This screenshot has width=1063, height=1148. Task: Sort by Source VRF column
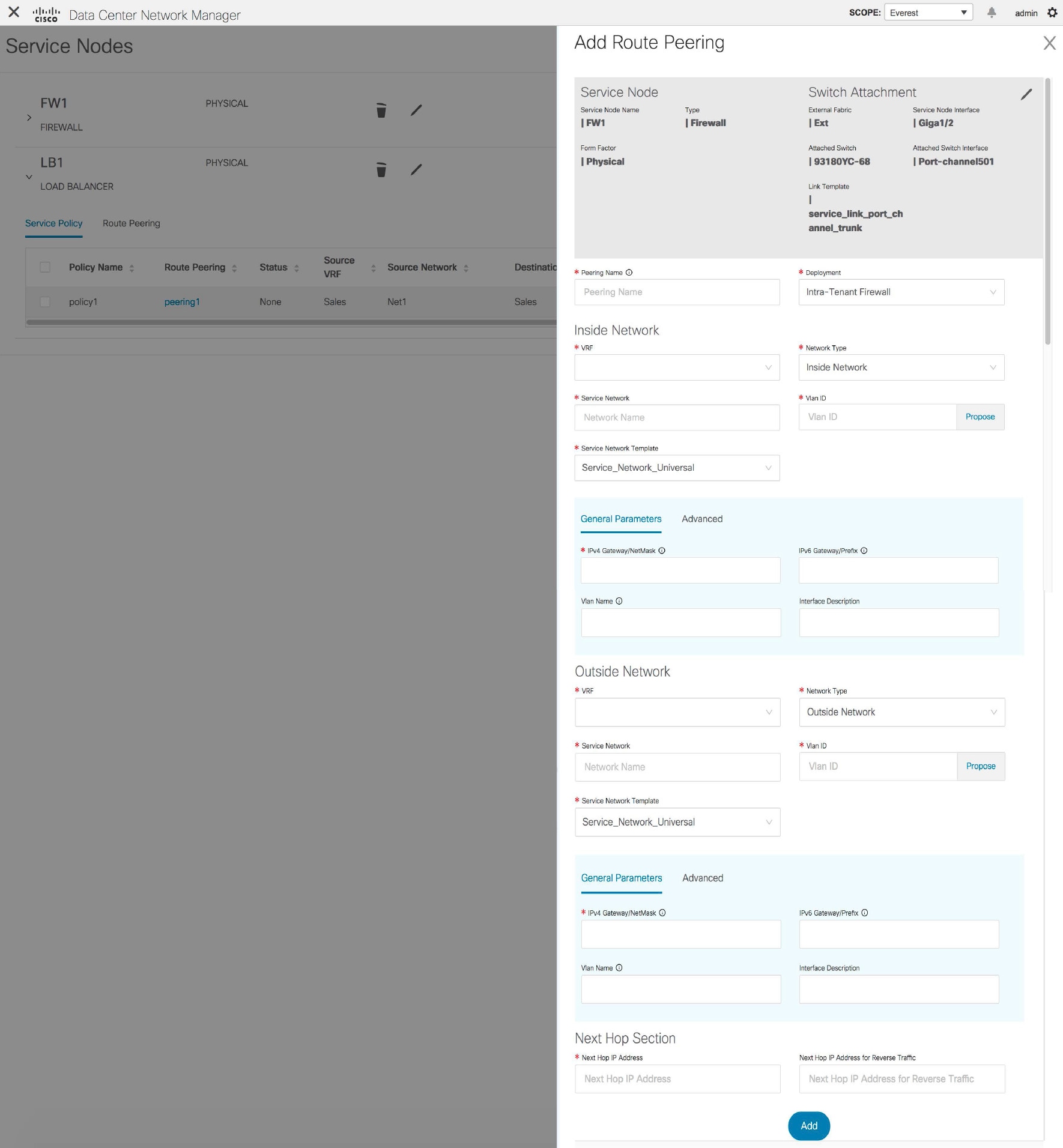(x=373, y=268)
